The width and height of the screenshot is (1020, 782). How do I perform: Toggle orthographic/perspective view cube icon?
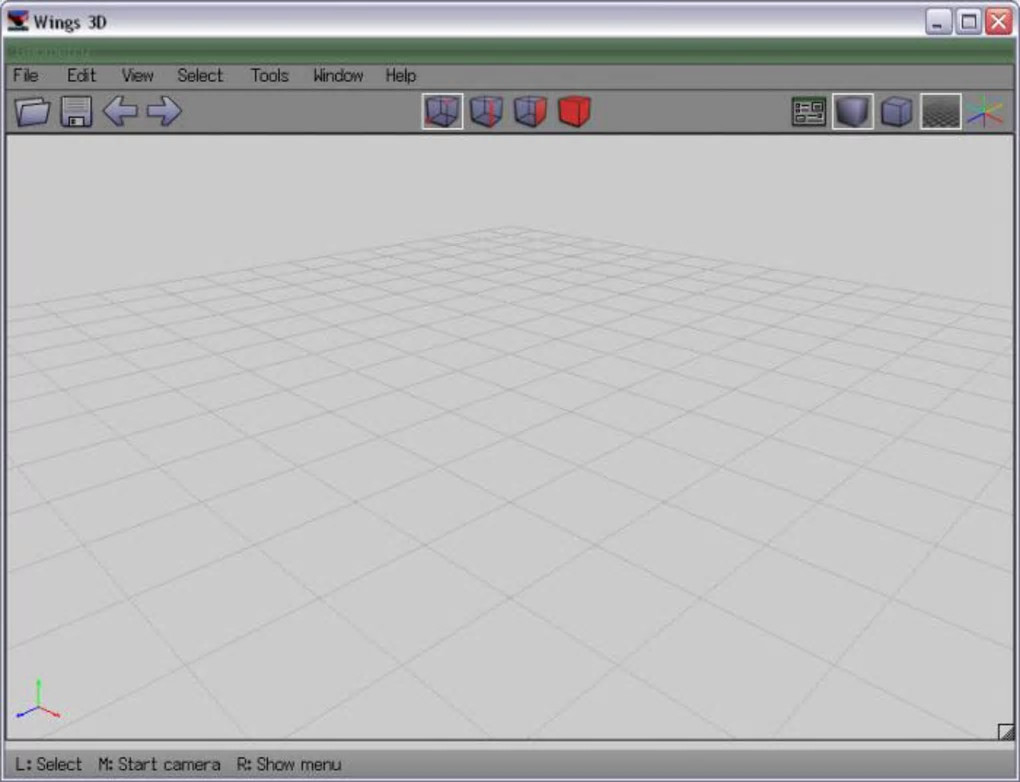896,111
